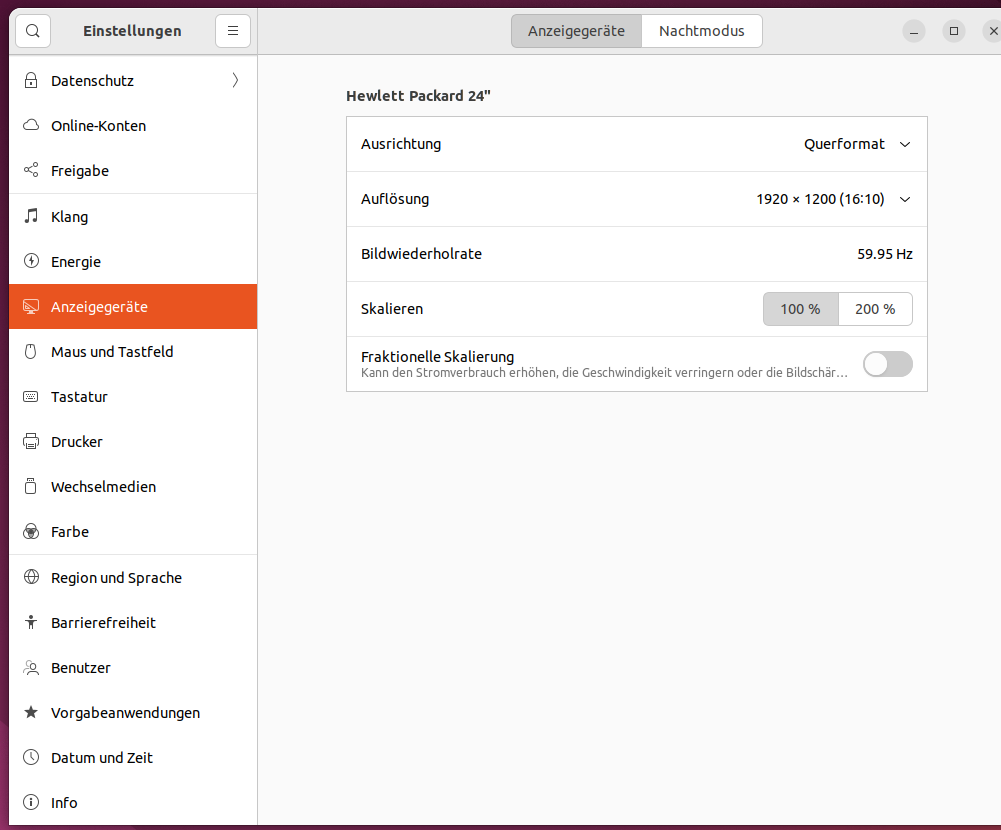Image resolution: width=1001 pixels, height=830 pixels.
Task: Go to Tastatur settings
Action: click(133, 396)
